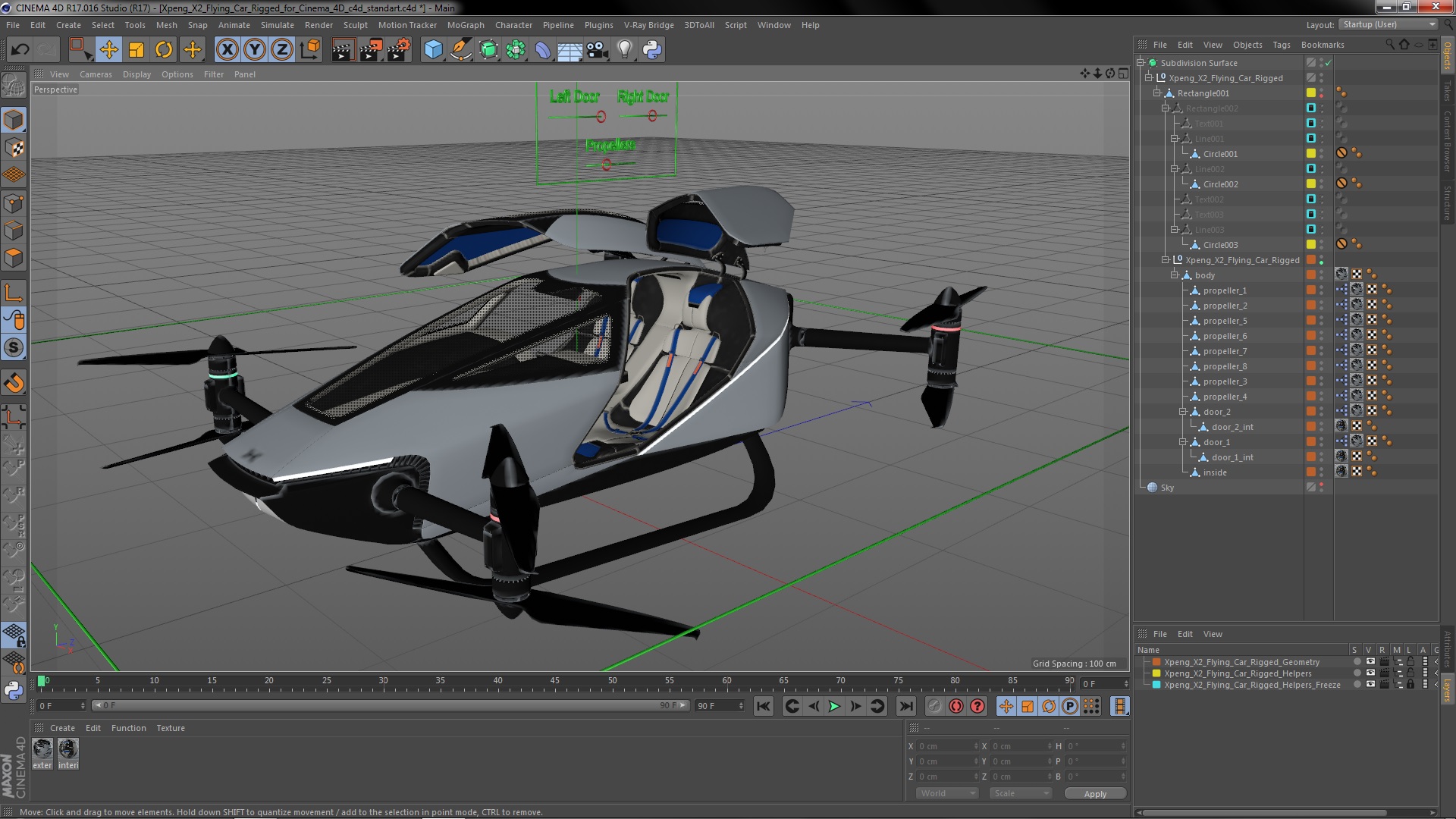Select propeller_1 in Object Manager
1456x819 pixels.
coord(1225,290)
